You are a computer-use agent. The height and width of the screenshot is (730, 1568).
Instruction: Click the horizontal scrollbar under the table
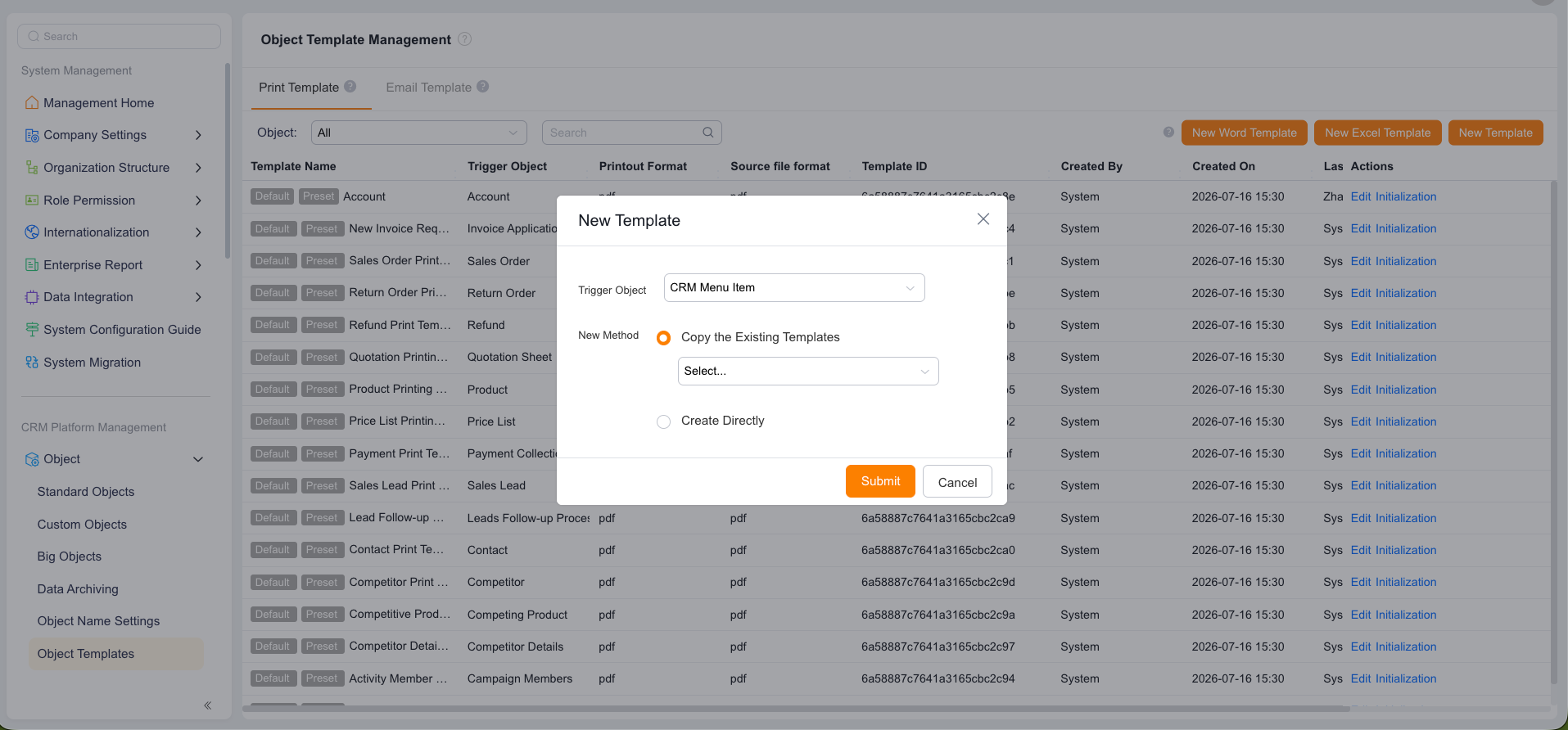[x=796, y=709]
